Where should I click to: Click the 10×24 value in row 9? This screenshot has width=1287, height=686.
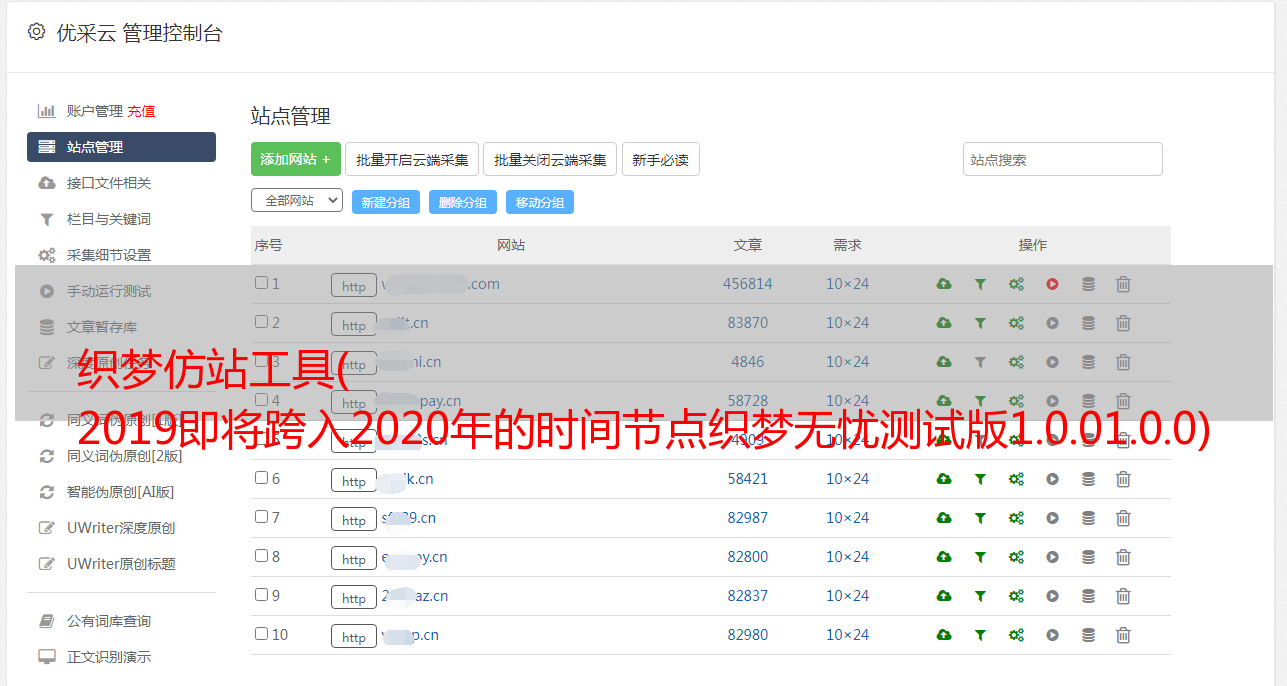coord(847,596)
